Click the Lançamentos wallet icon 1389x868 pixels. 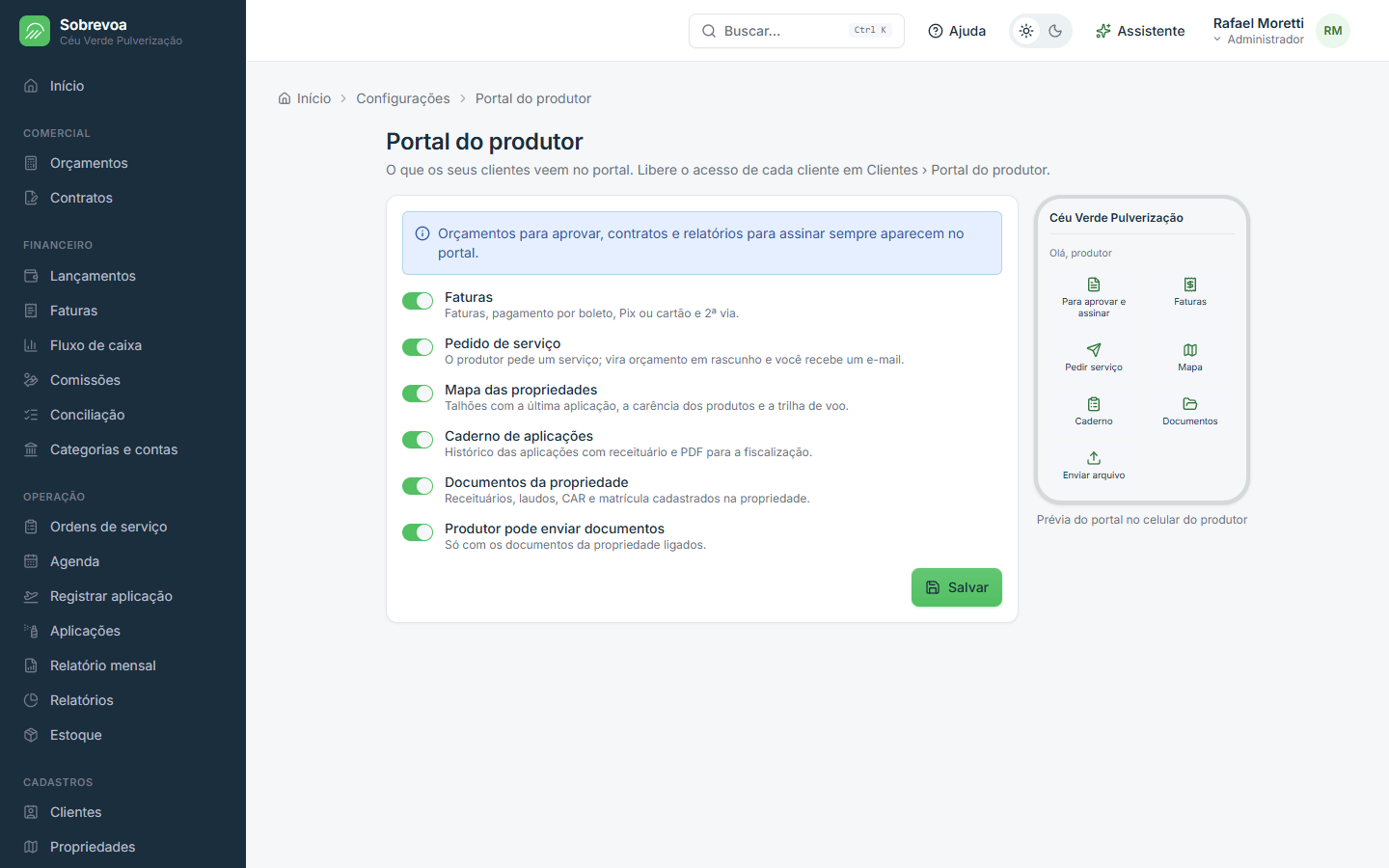[31, 276]
